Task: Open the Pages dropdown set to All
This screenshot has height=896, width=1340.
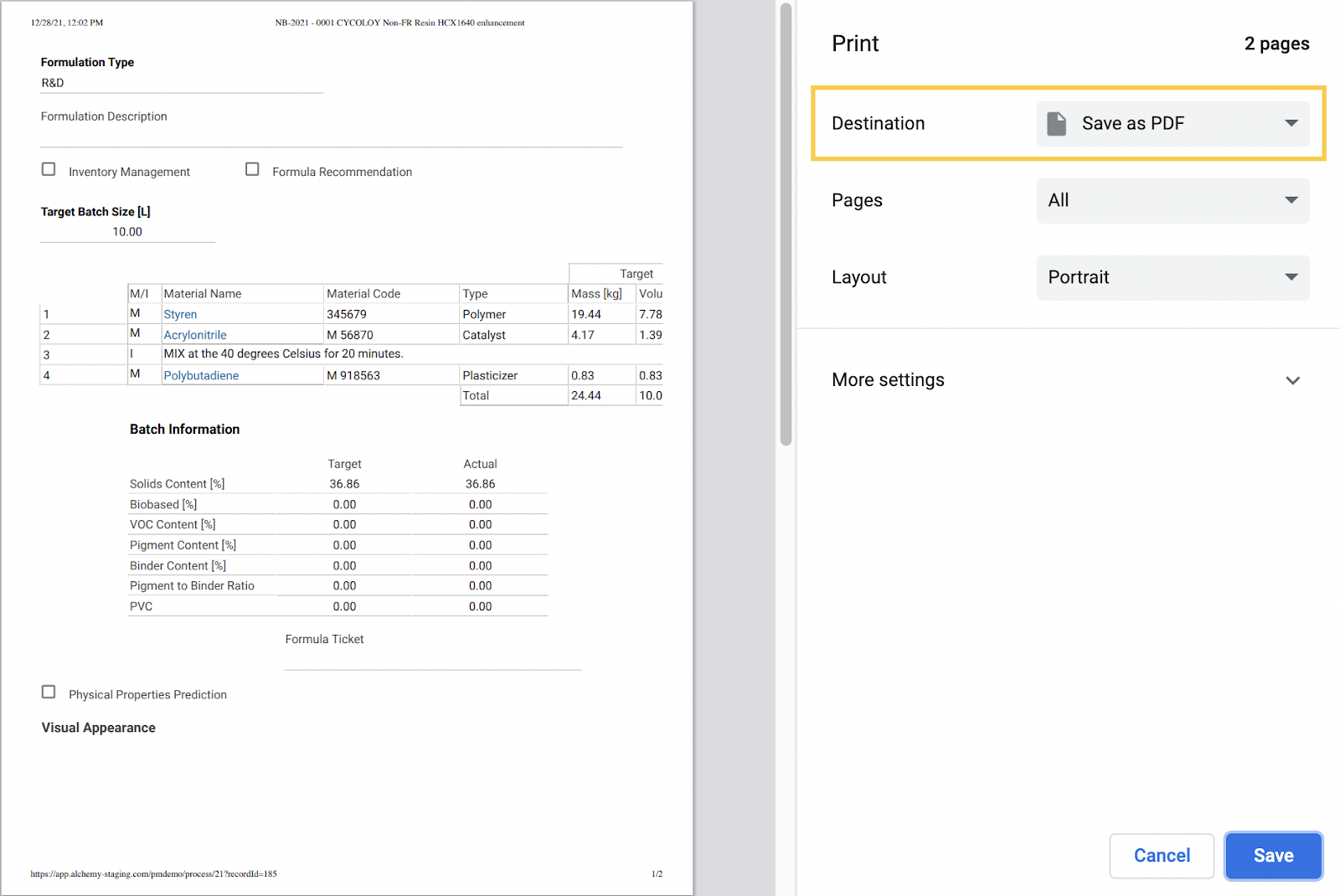Action: click(1172, 201)
